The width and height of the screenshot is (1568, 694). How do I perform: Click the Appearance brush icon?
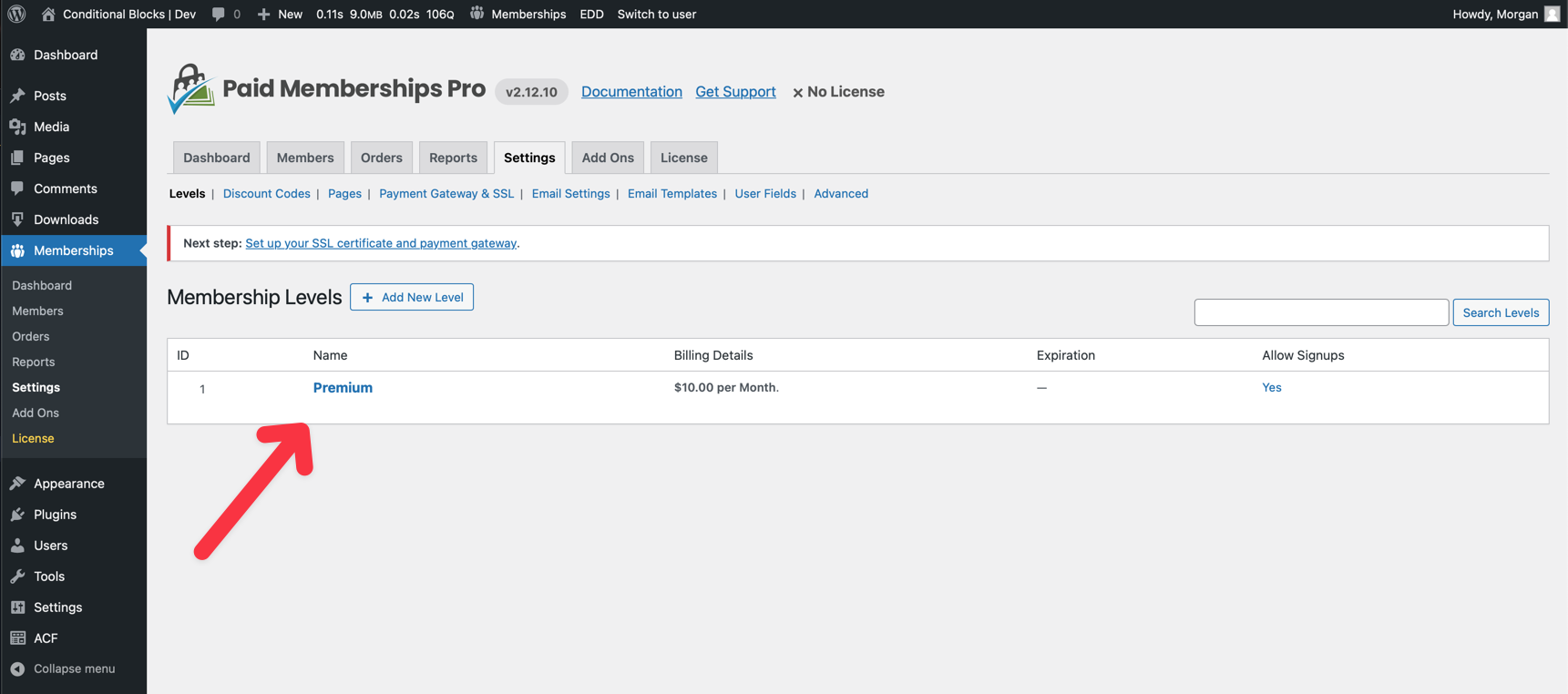coord(17,484)
